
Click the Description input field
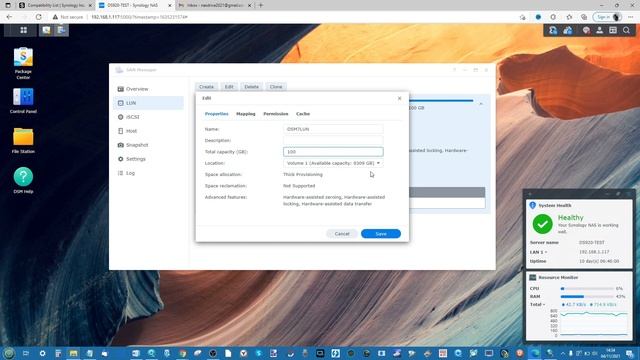point(333,140)
